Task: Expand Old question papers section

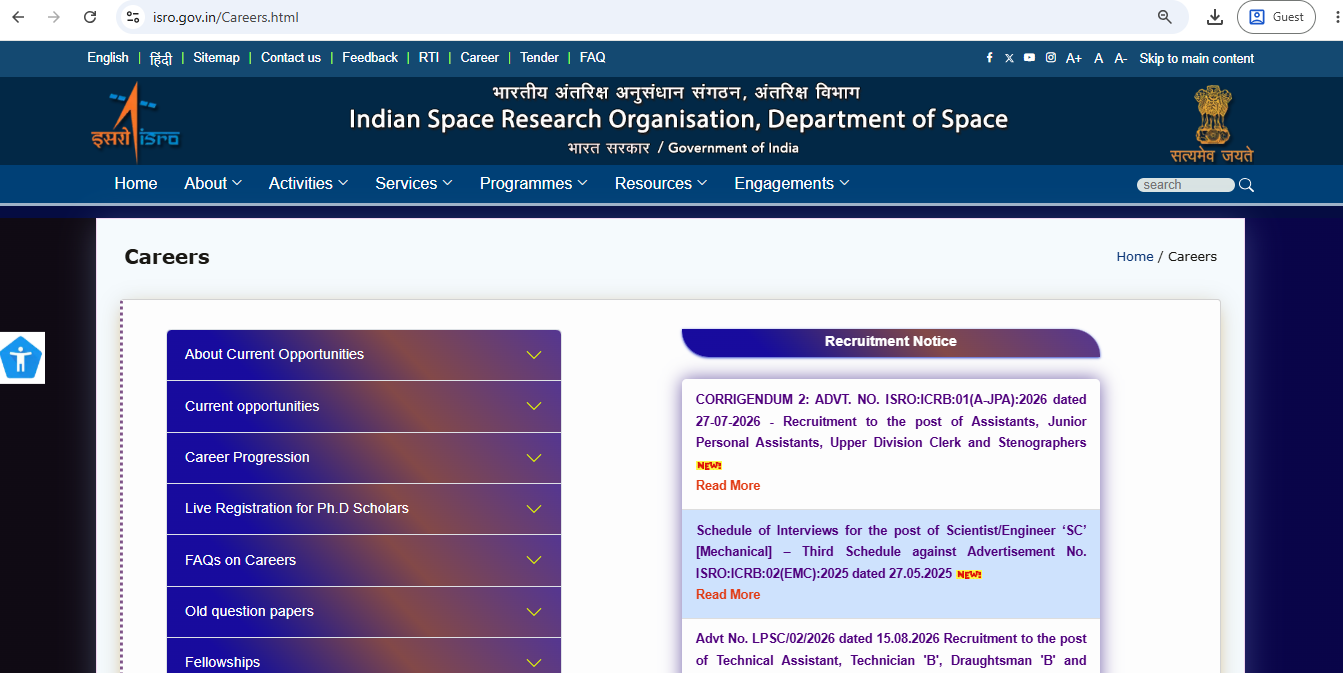Action: coord(364,612)
